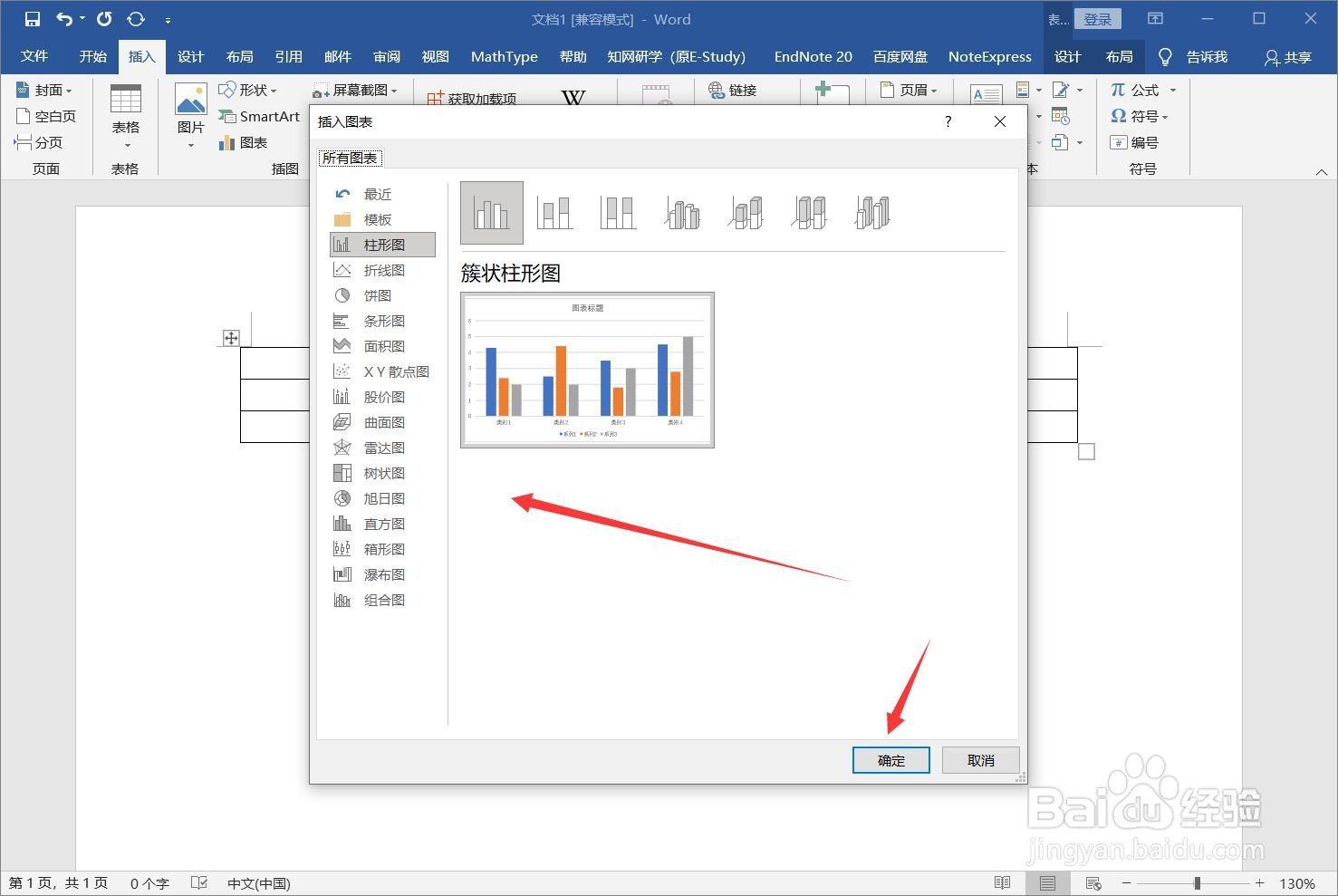Cancel the dialog with 取消
1338x896 pixels.
pos(981,760)
